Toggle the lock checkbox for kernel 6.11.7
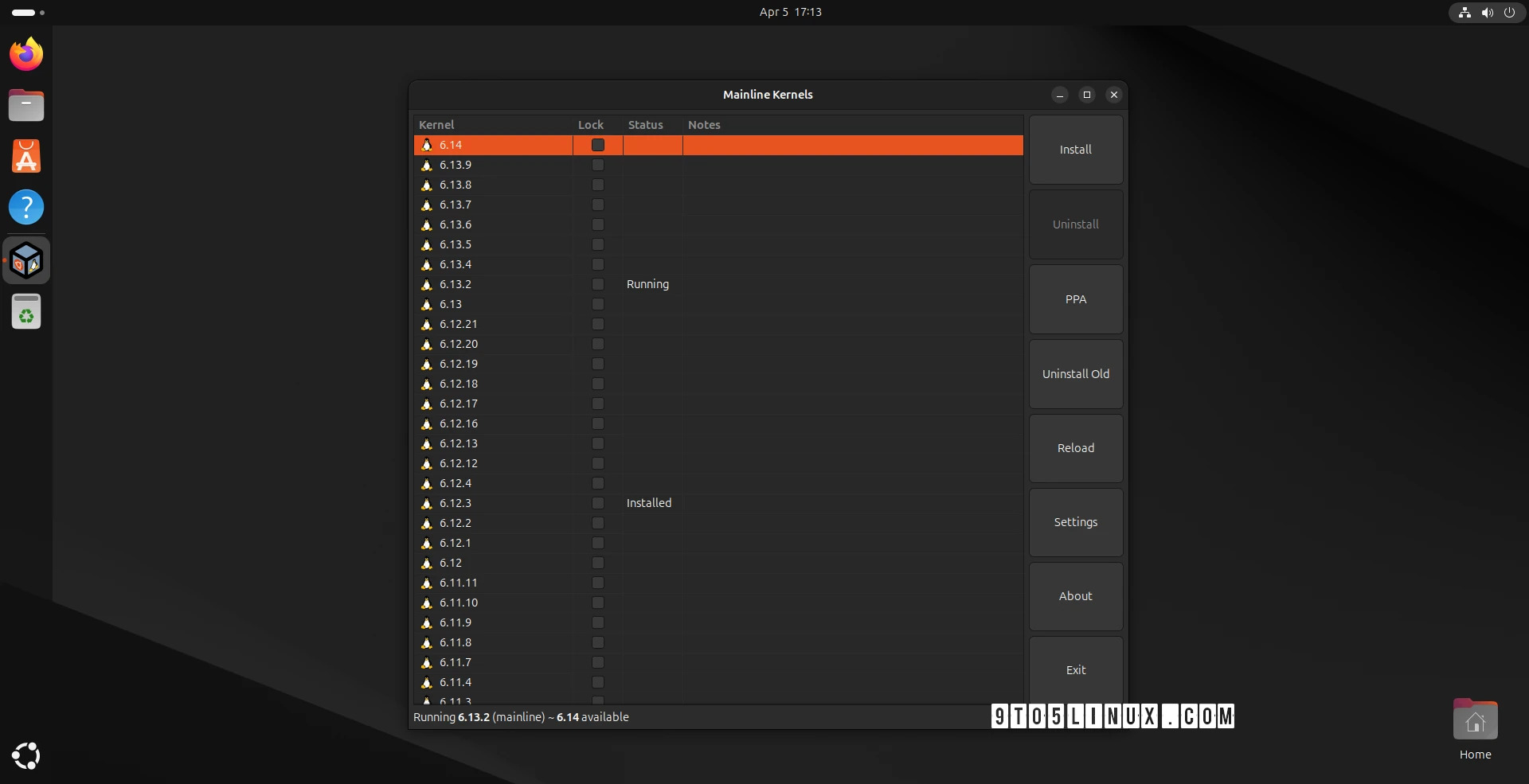The image size is (1529, 784). 598,662
